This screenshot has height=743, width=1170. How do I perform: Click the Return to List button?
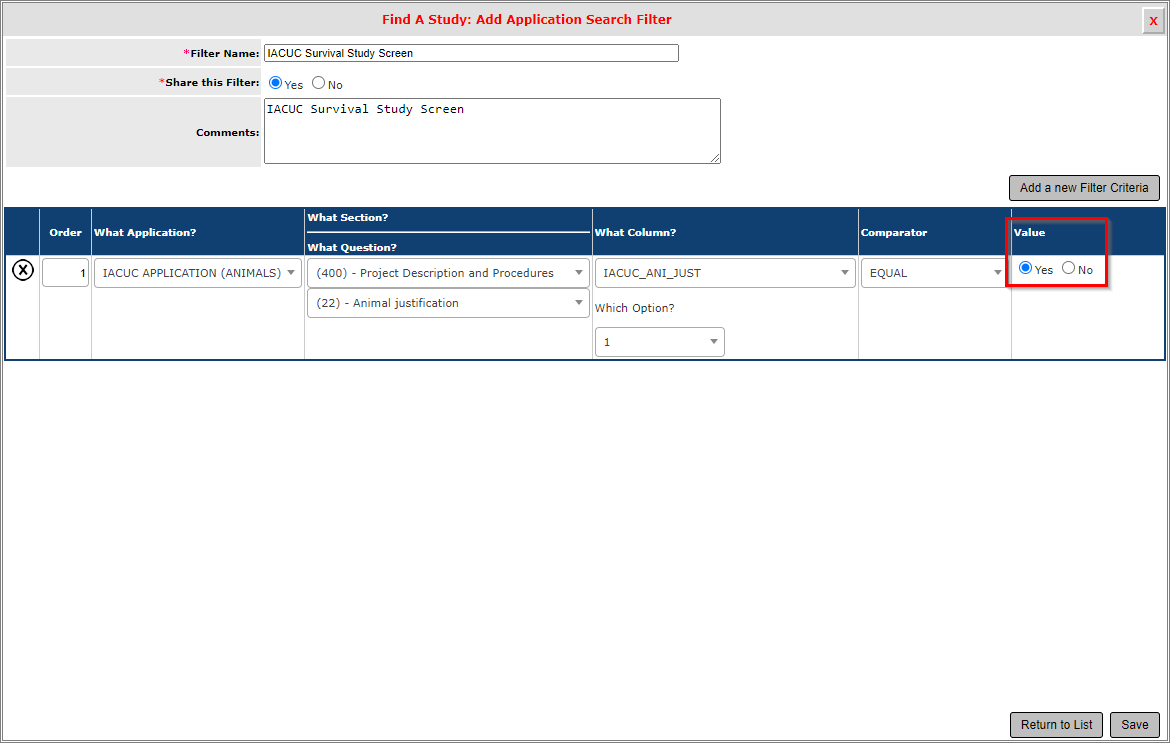click(x=1056, y=724)
